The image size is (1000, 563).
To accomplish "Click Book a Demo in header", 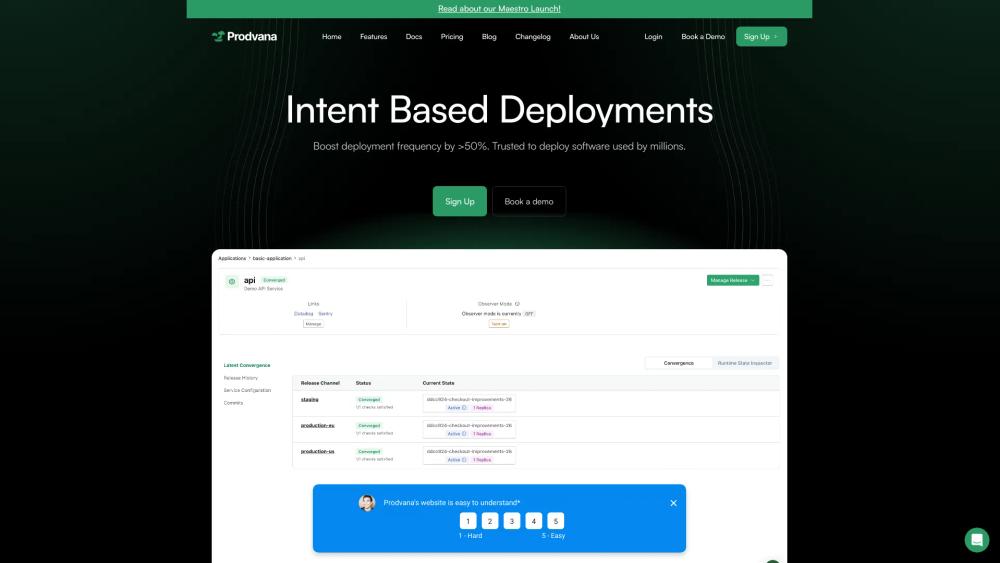I will tap(703, 36).
